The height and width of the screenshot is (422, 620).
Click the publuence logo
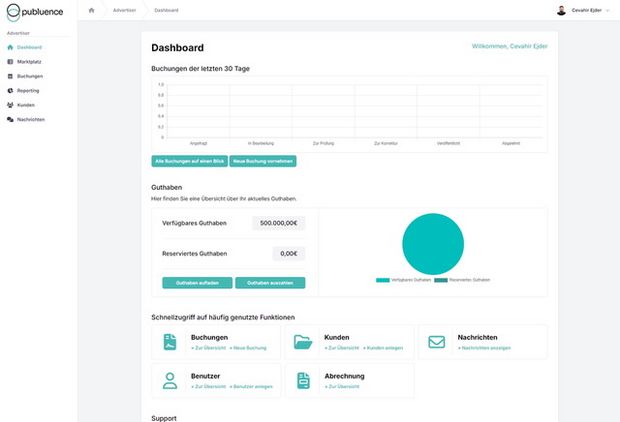coord(38,12)
